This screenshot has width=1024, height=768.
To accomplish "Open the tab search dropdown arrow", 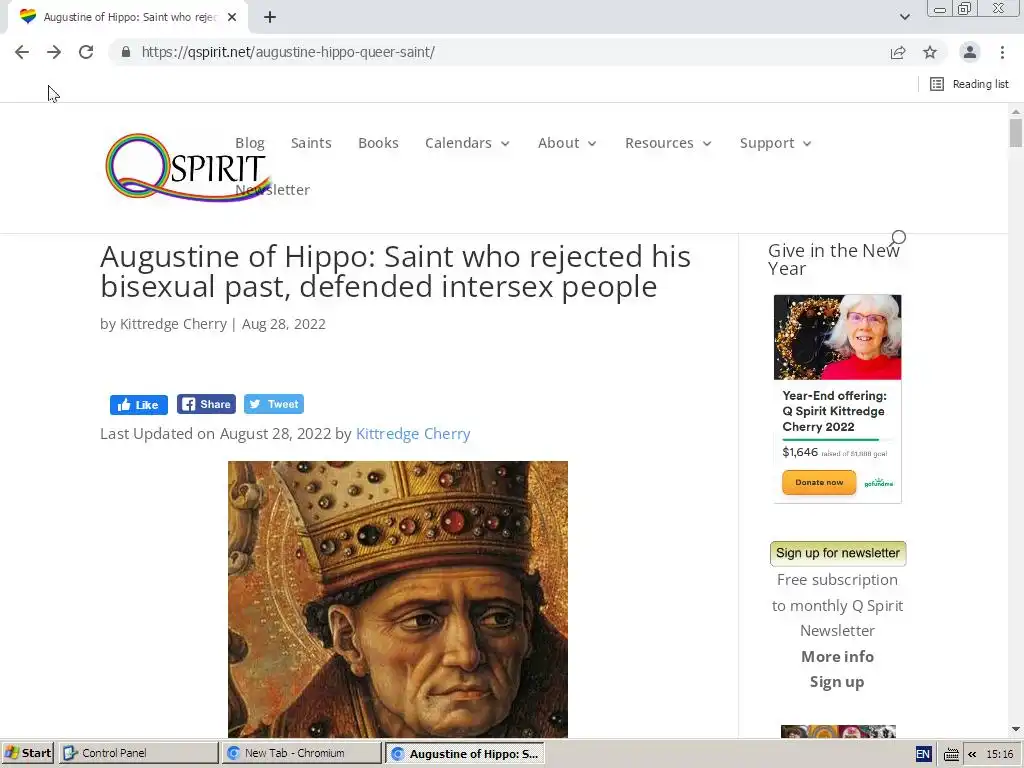I will [x=904, y=17].
